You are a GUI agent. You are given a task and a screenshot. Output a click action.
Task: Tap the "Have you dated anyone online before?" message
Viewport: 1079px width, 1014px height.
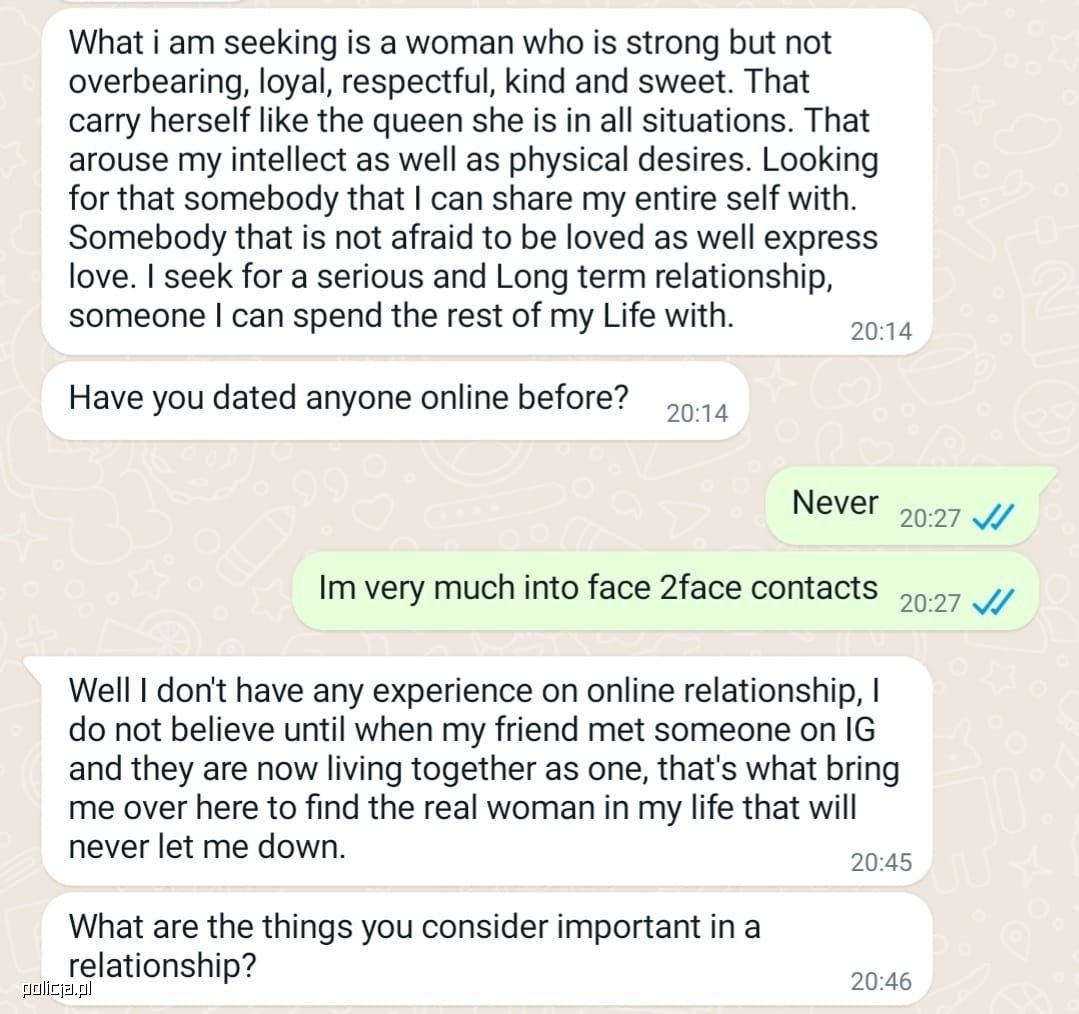coord(395,401)
